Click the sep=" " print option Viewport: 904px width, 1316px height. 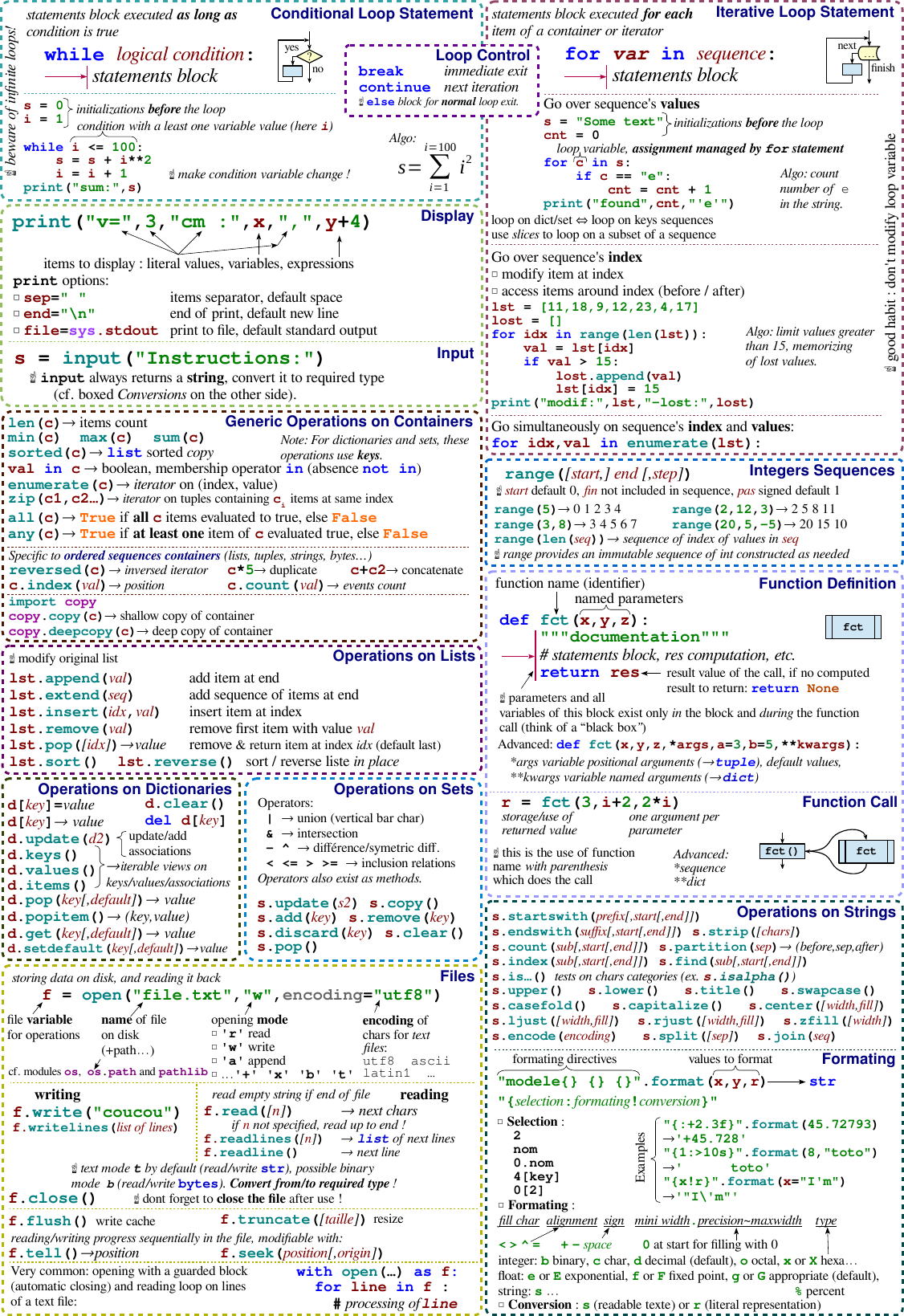[55, 298]
